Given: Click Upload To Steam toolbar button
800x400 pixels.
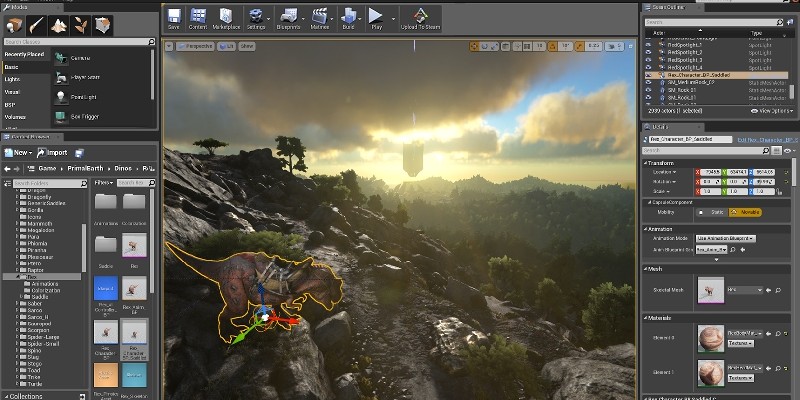Looking at the screenshot, I should 420,19.
